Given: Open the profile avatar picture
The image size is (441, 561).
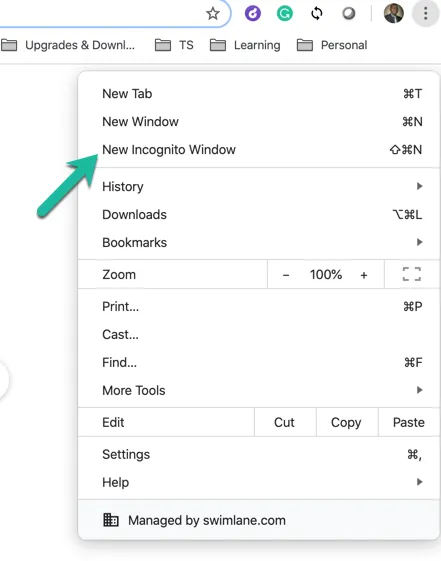Looking at the screenshot, I should 394,14.
